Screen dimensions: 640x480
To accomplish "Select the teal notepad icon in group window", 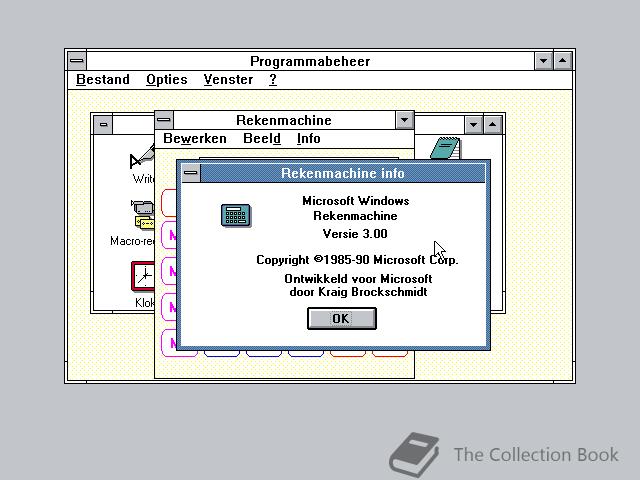I will pyautogui.click(x=446, y=148).
